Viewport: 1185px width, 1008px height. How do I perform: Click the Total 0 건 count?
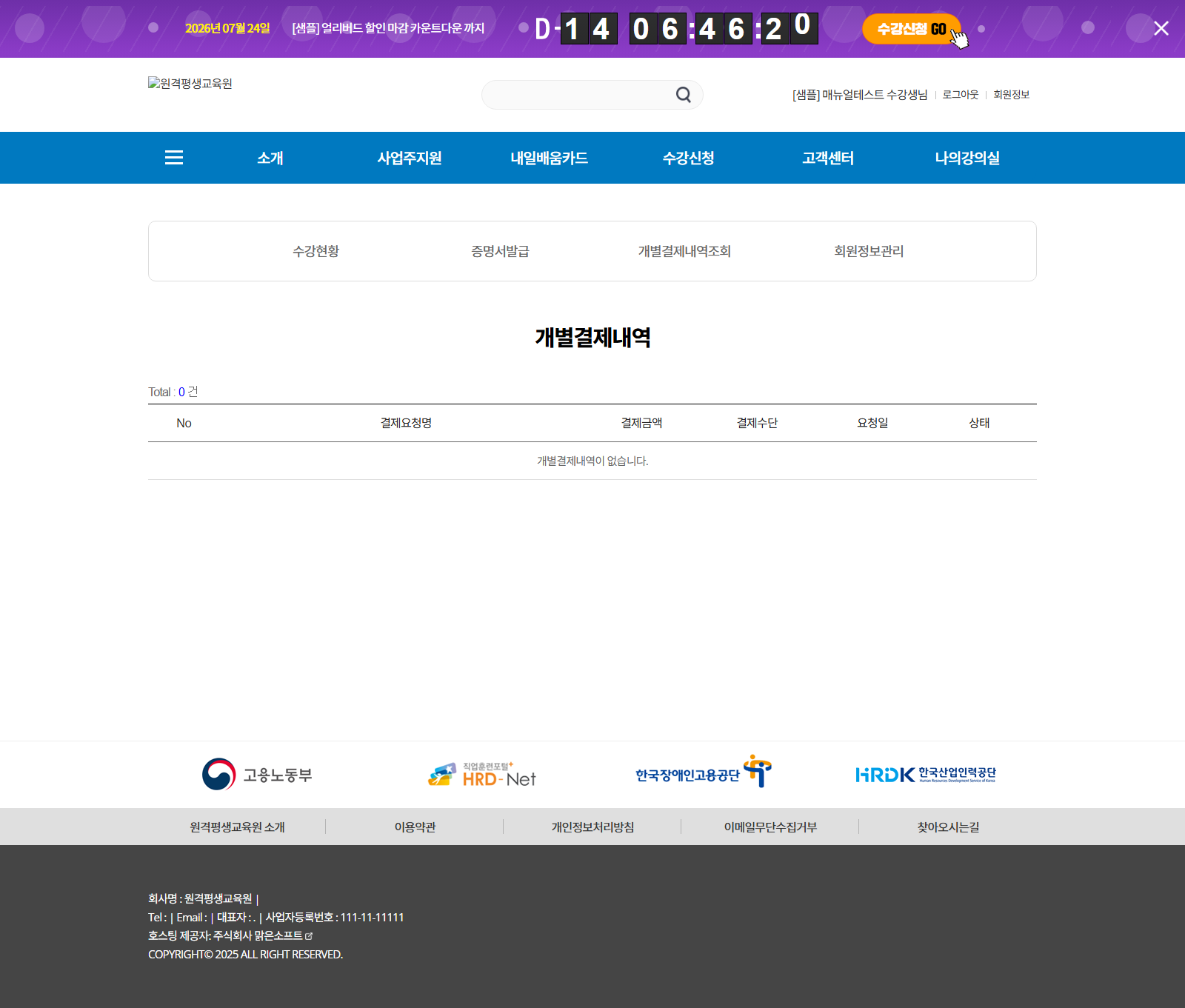click(173, 392)
